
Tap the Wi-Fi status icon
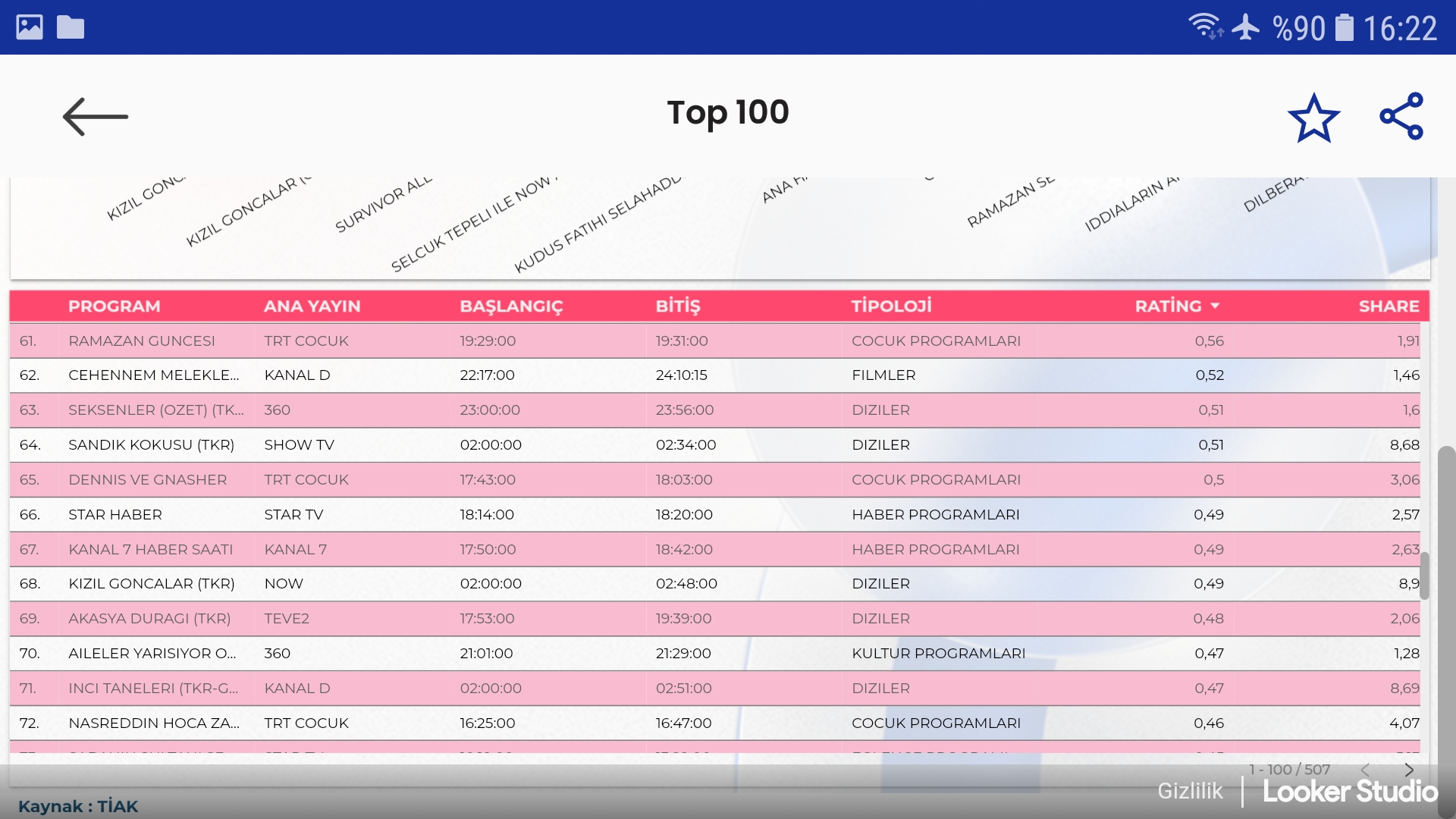click(1205, 27)
